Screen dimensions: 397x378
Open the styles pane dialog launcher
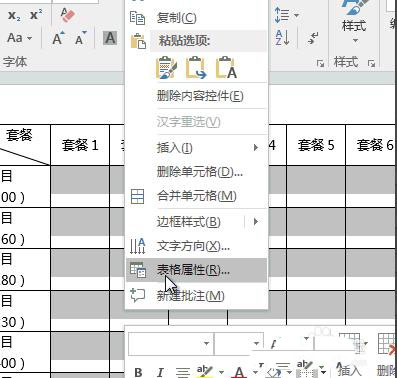tap(372, 63)
